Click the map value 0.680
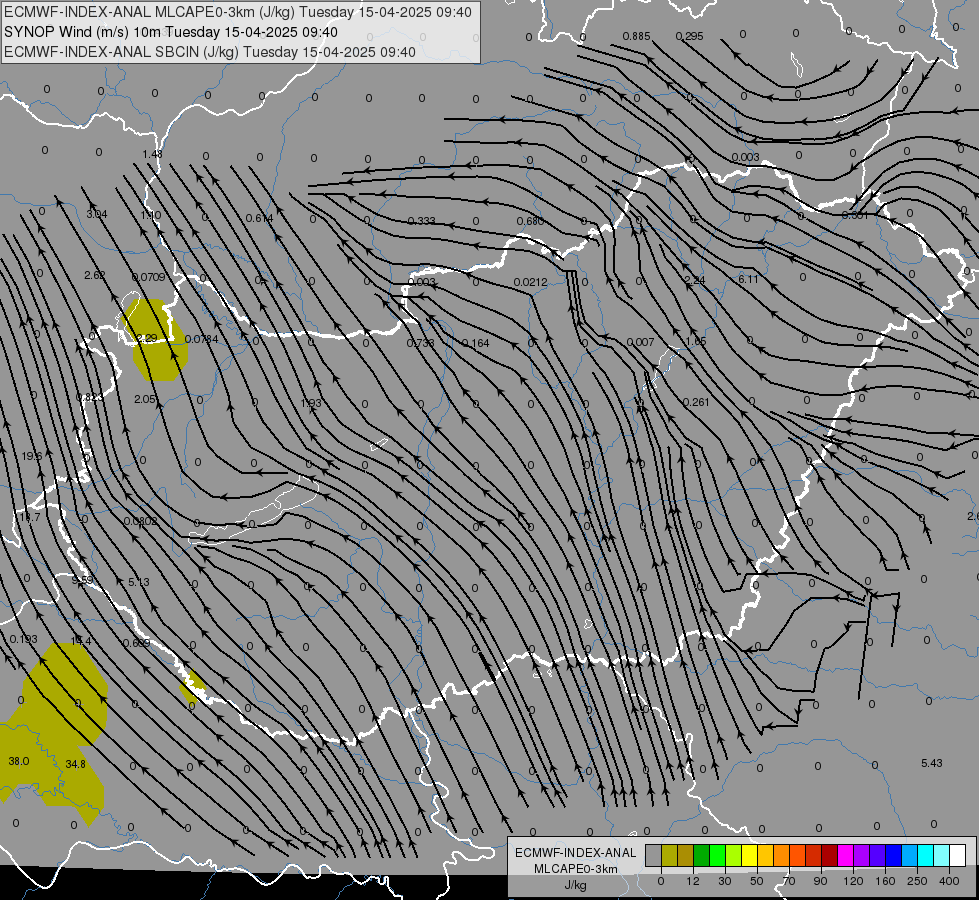The height and width of the screenshot is (900, 979). click(530, 221)
